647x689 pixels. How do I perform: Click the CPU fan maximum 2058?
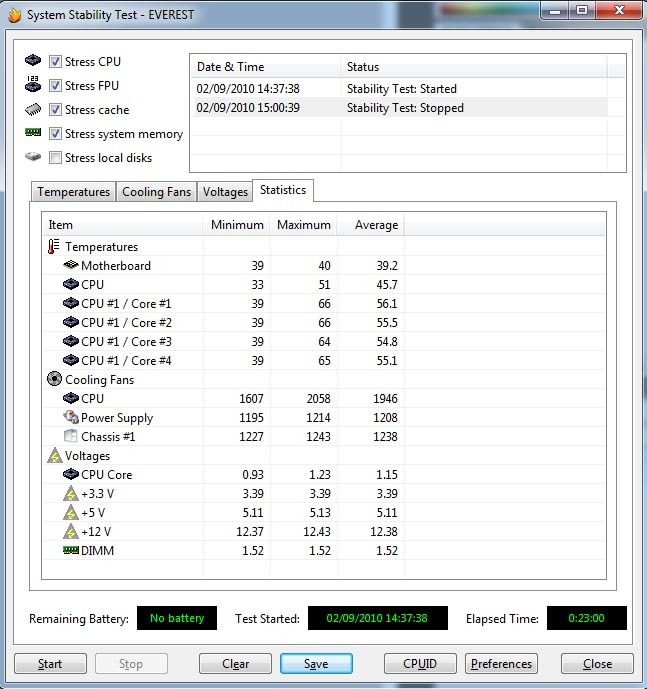coord(319,399)
